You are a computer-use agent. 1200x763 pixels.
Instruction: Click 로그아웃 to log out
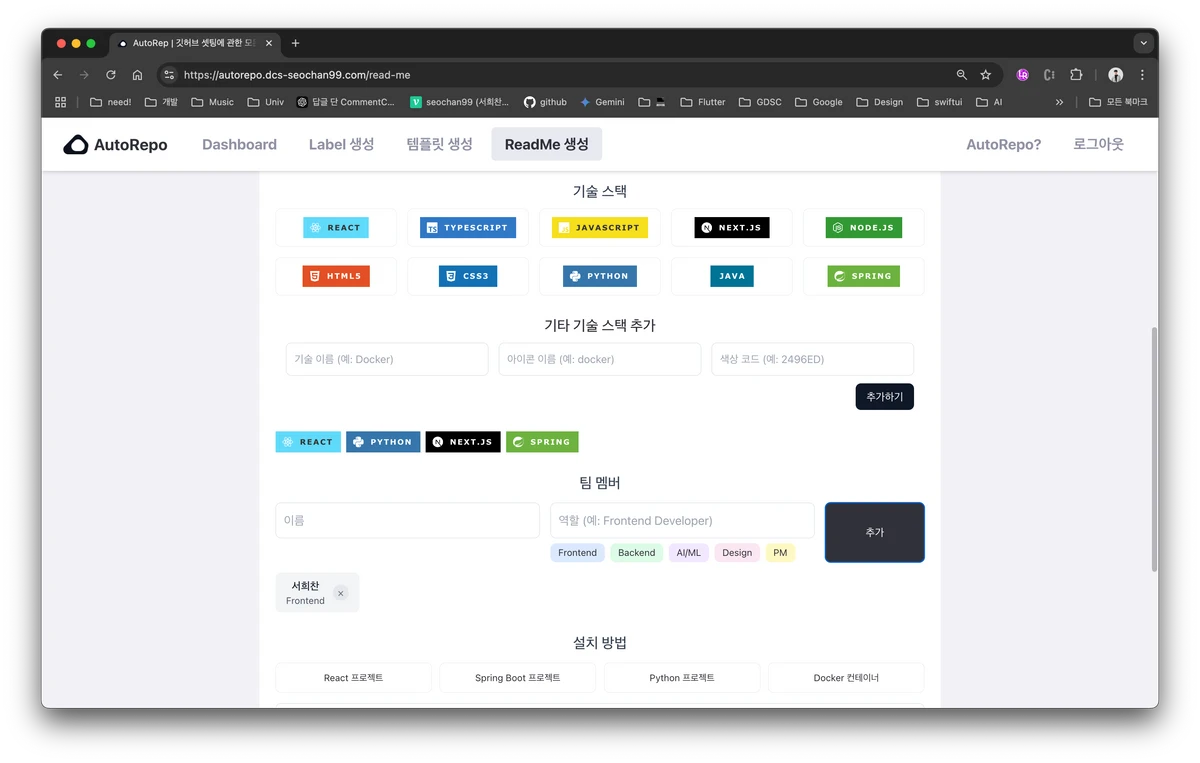point(1098,144)
